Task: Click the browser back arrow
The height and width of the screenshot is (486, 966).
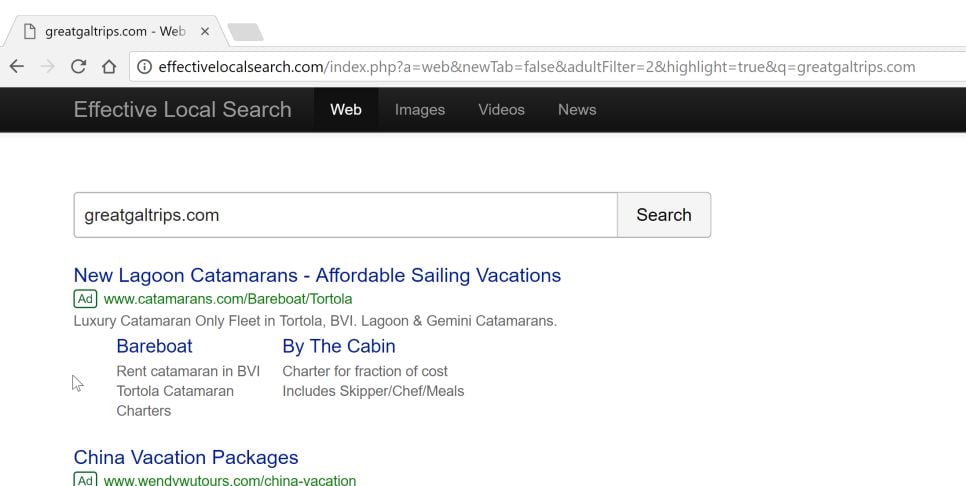Action: pyautogui.click(x=16, y=67)
